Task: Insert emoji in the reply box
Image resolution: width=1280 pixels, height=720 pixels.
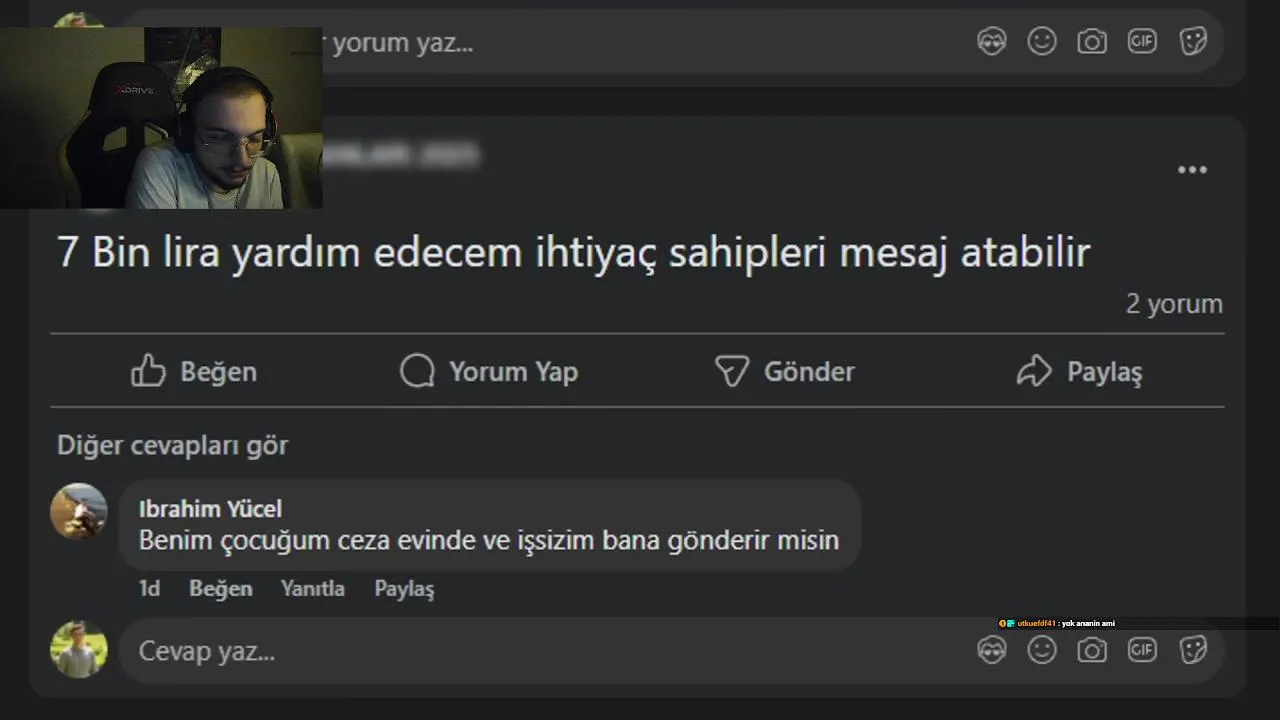Action: click(x=1042, y=650)
